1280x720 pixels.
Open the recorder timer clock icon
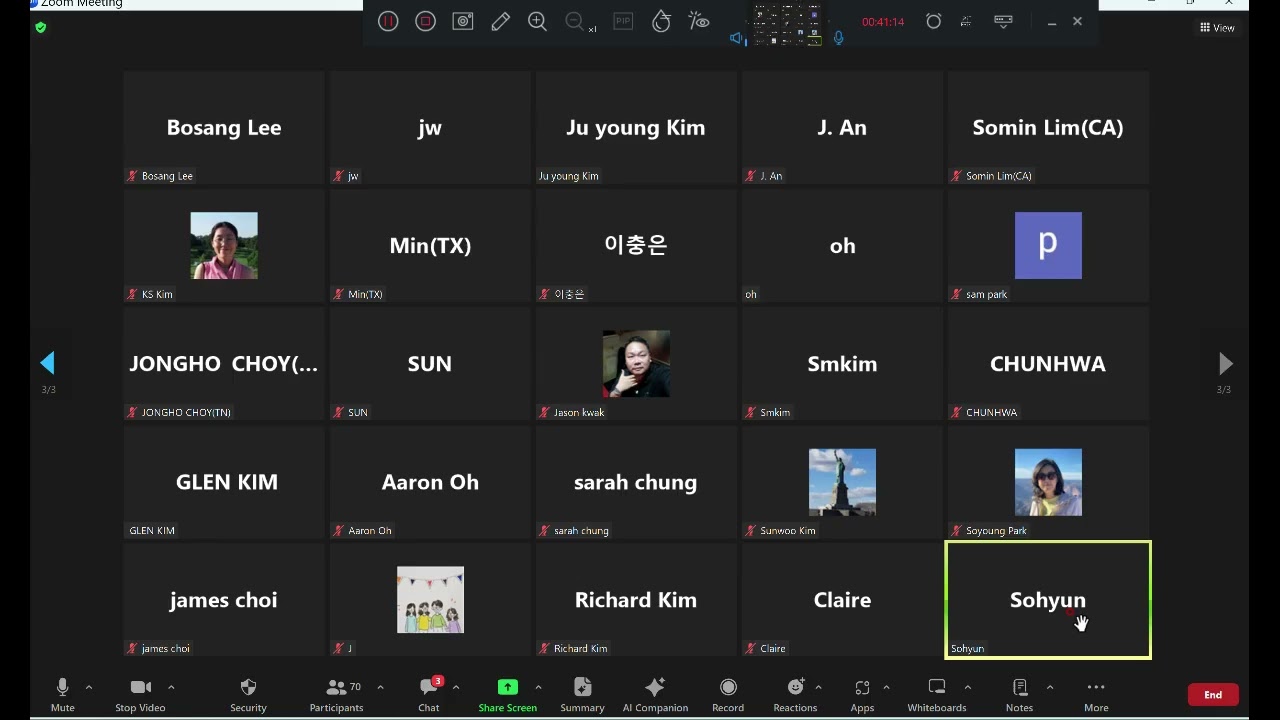click(x=933, y=21)
